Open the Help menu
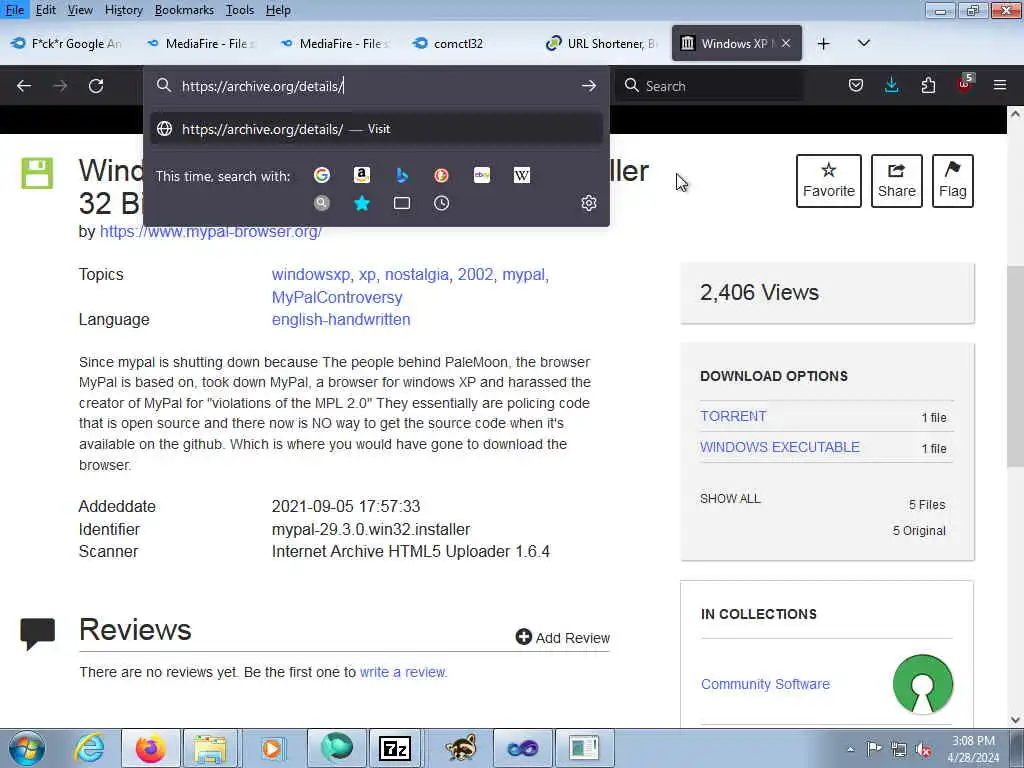This screenshot has width=1024, height=768. 278,10
